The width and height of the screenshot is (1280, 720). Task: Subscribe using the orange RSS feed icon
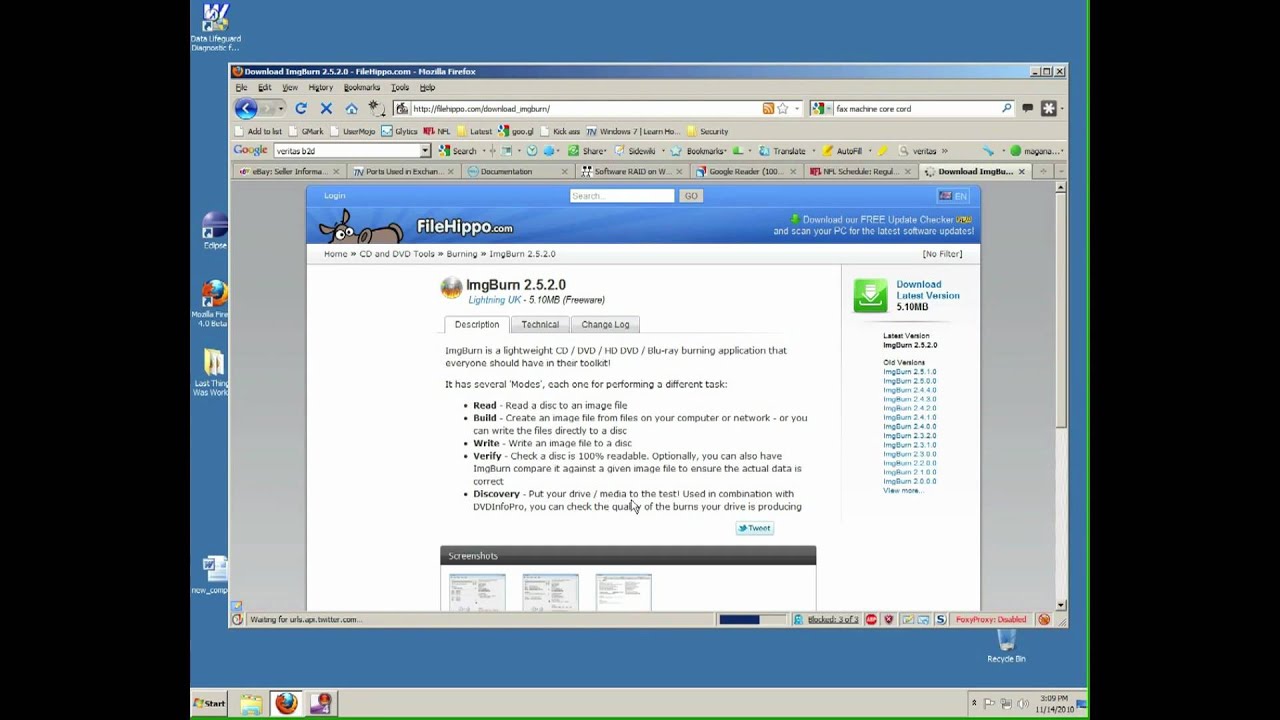768,108
